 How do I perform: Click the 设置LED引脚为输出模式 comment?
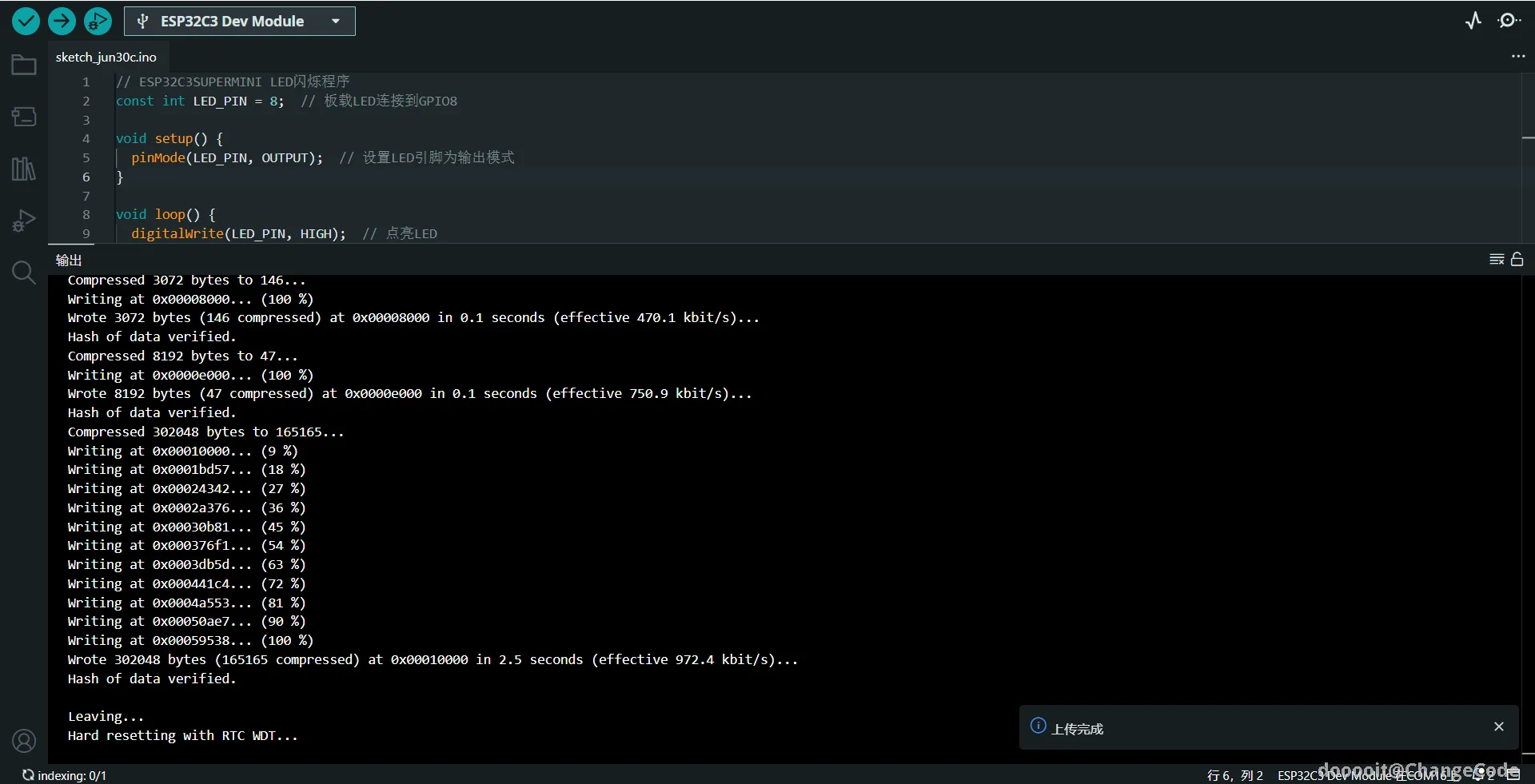click(x=427, y=158)
